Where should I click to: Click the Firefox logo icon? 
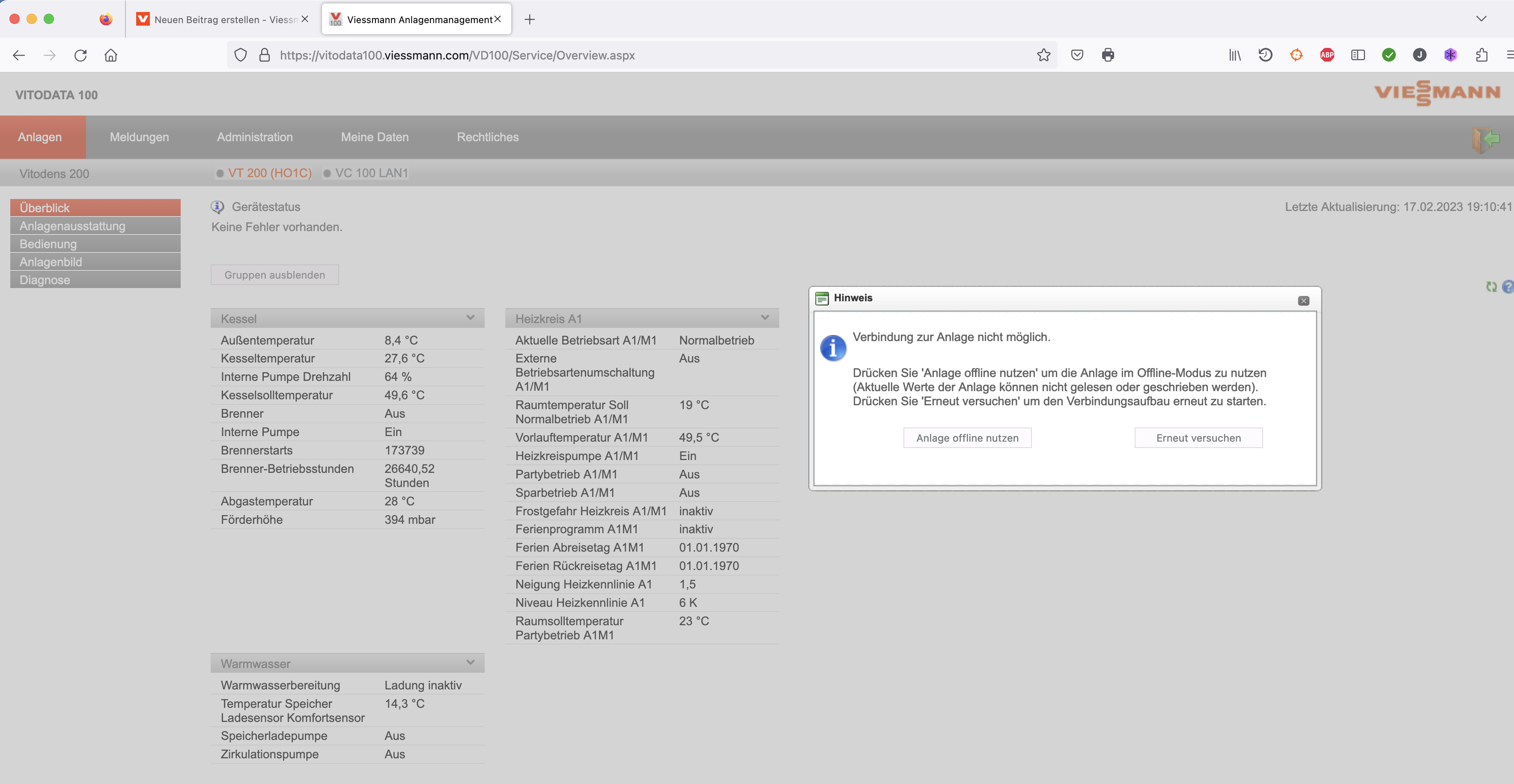[x=106, y=19]
